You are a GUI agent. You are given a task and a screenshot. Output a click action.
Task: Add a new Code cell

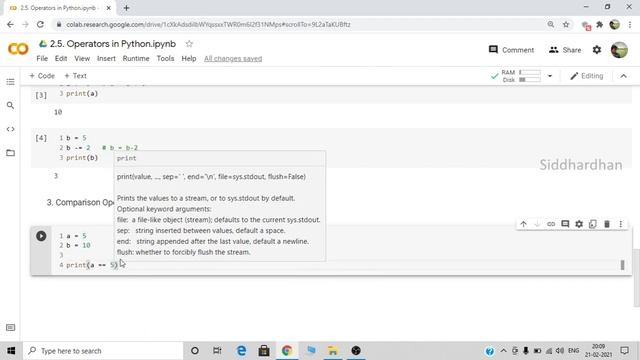coord(42,76)
